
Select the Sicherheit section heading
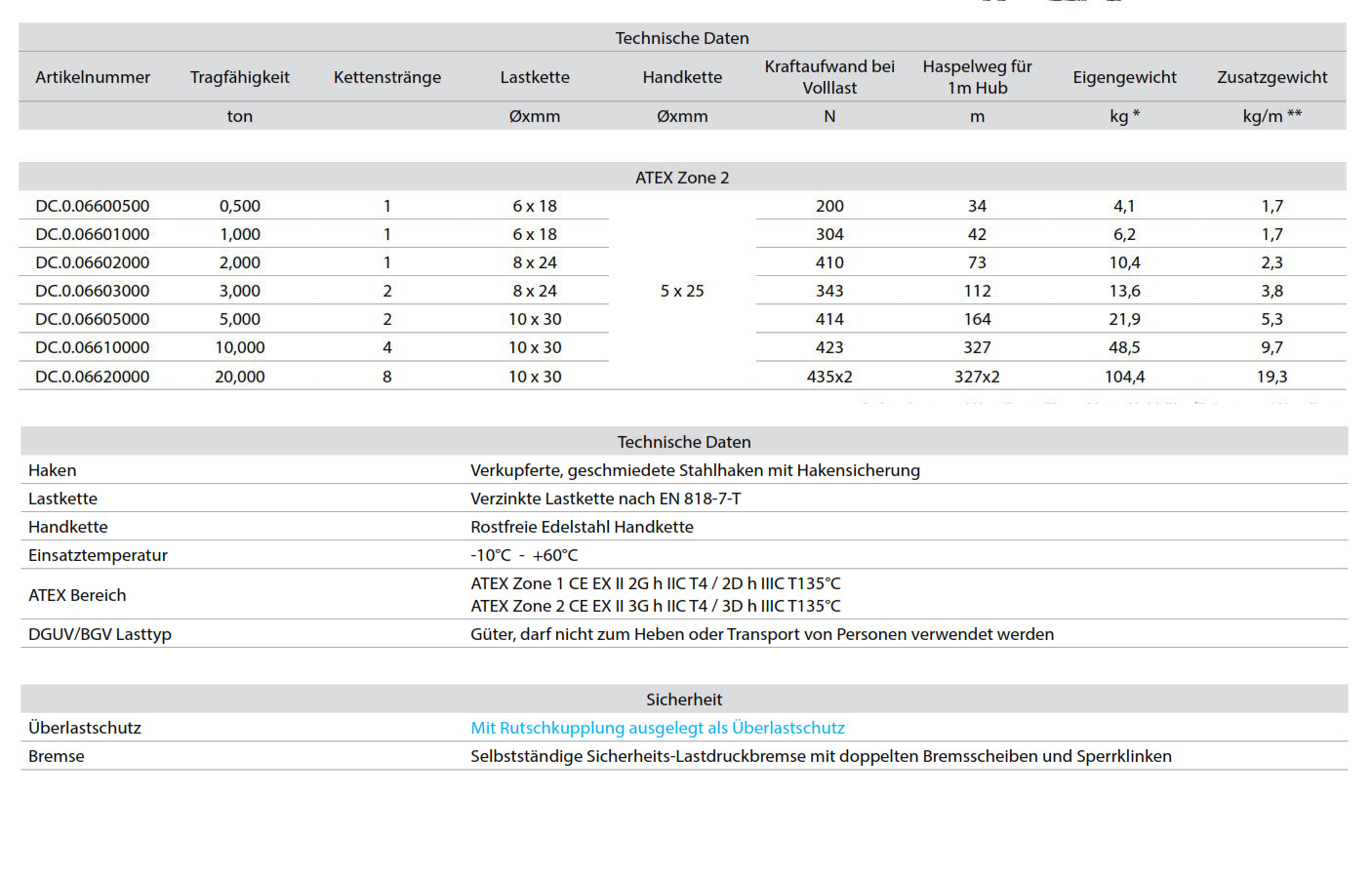684,699
